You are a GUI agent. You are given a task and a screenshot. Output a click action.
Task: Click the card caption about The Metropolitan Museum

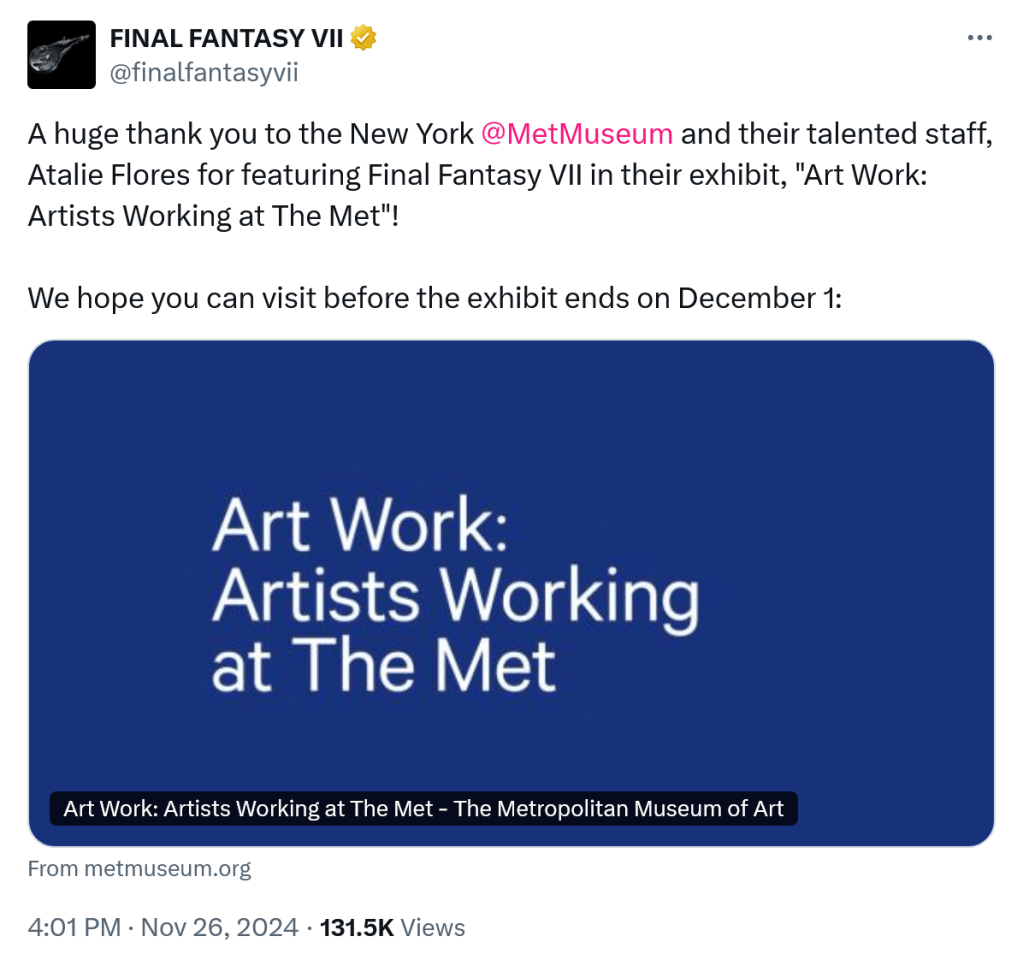[423, 808]
